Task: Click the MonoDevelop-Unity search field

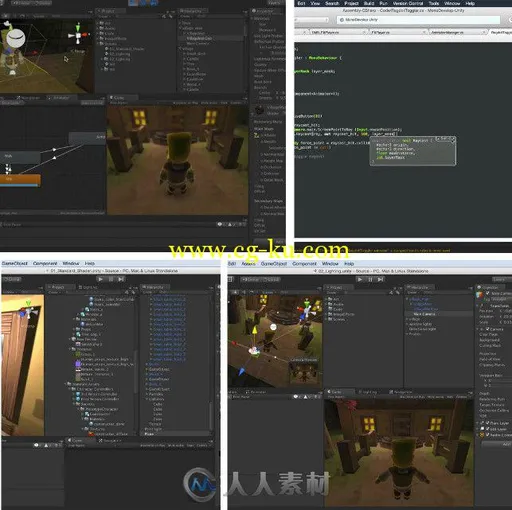Action: [419, 20]
